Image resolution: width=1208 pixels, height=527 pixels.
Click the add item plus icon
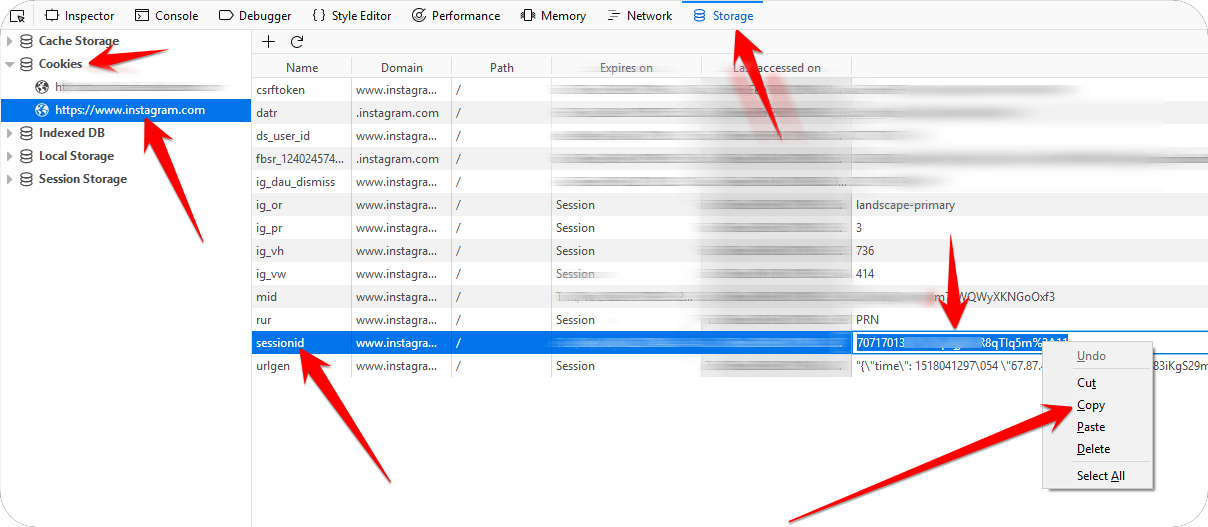coord(268,42)
